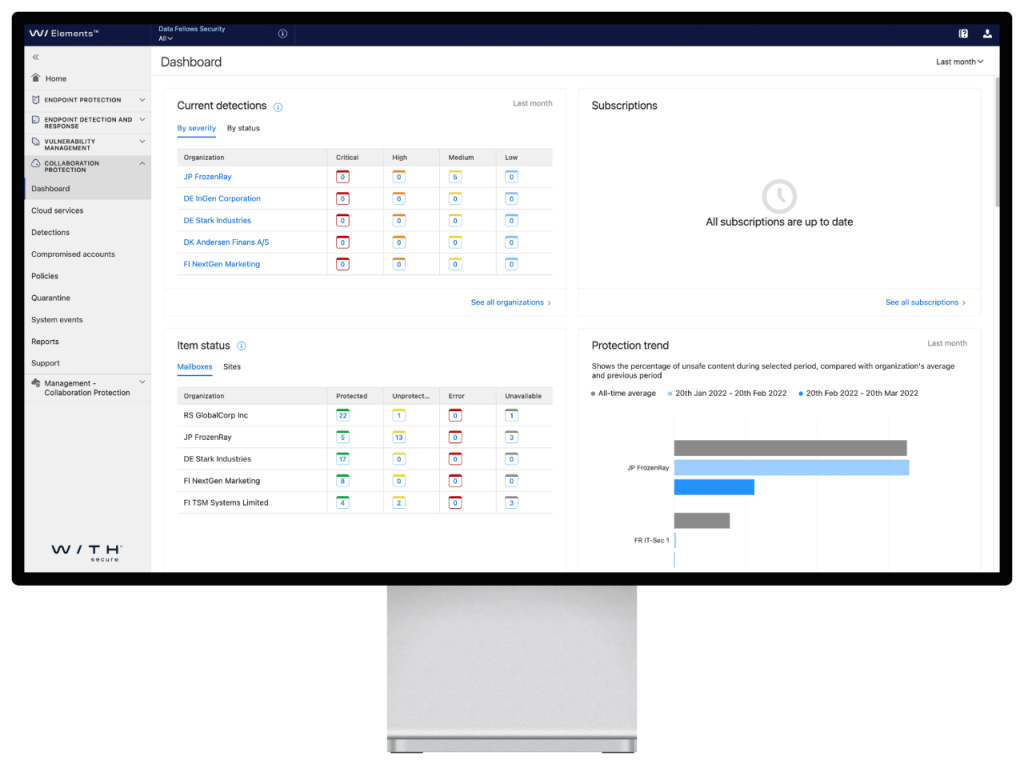Collapse the Collaboration Protection section

pyautogui.click(x=142, y=163)
